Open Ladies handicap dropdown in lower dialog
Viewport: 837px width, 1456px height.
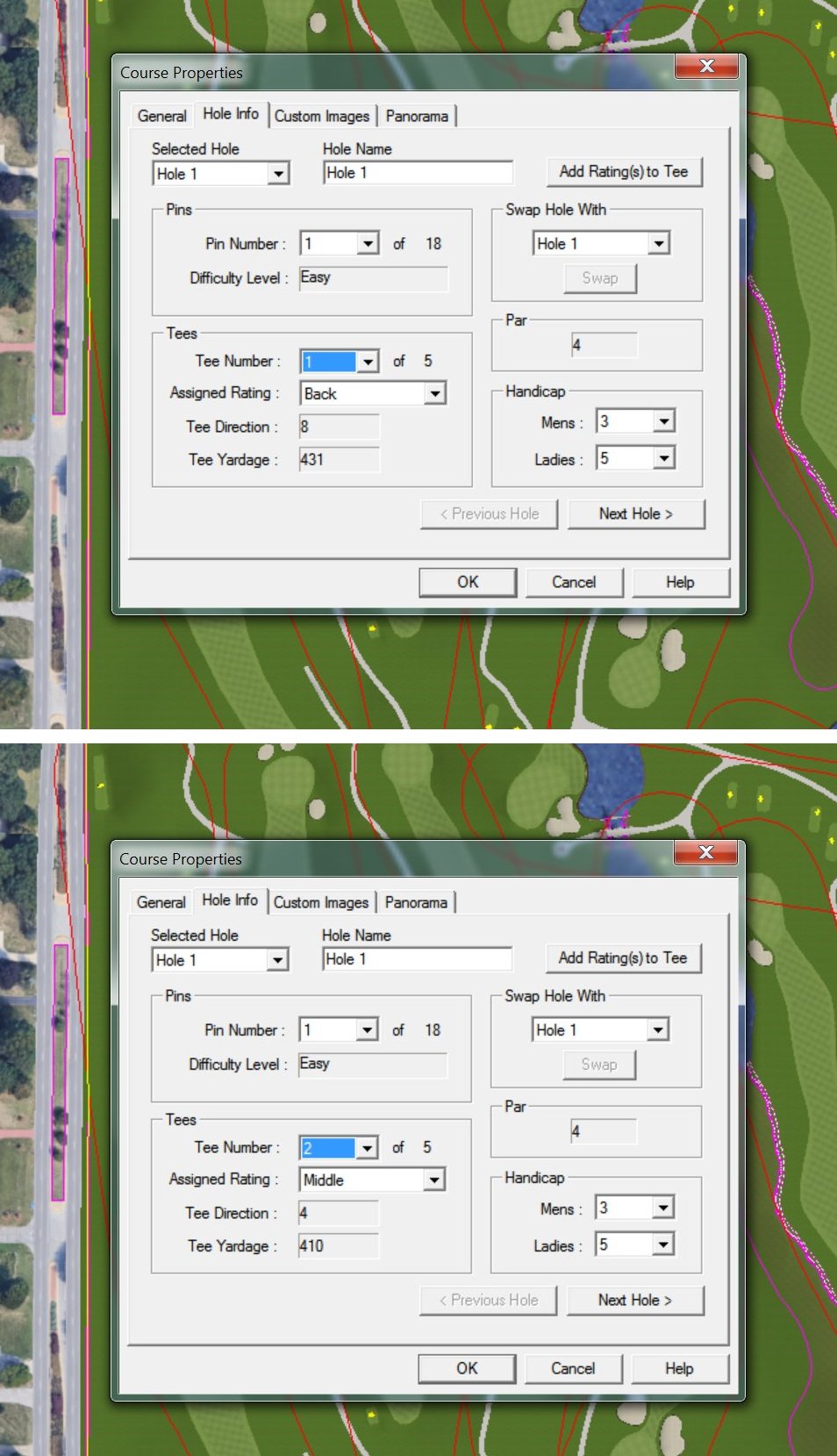(663, 1244)
